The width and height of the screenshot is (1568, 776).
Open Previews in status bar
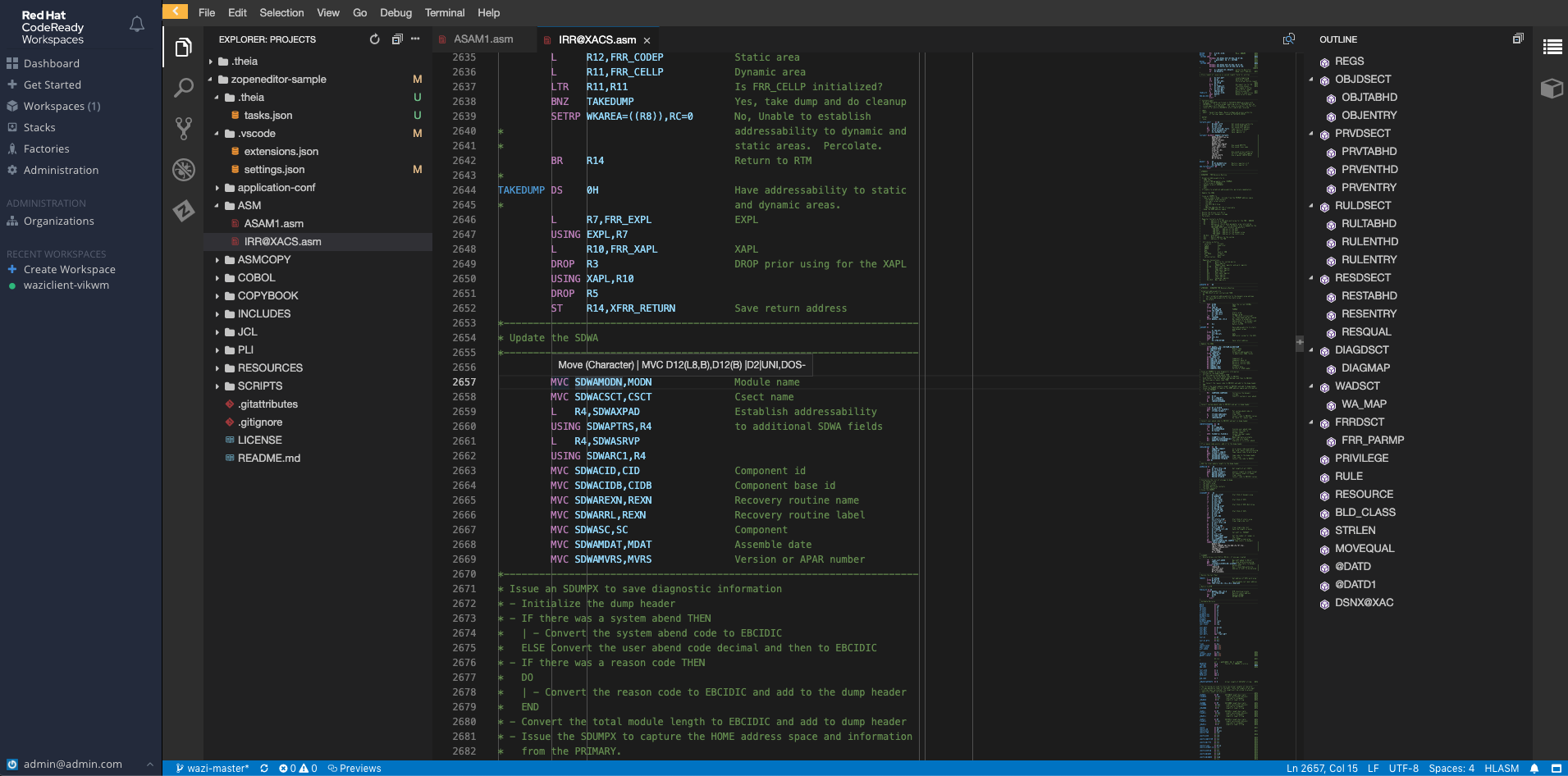click(x=354, y=769)
